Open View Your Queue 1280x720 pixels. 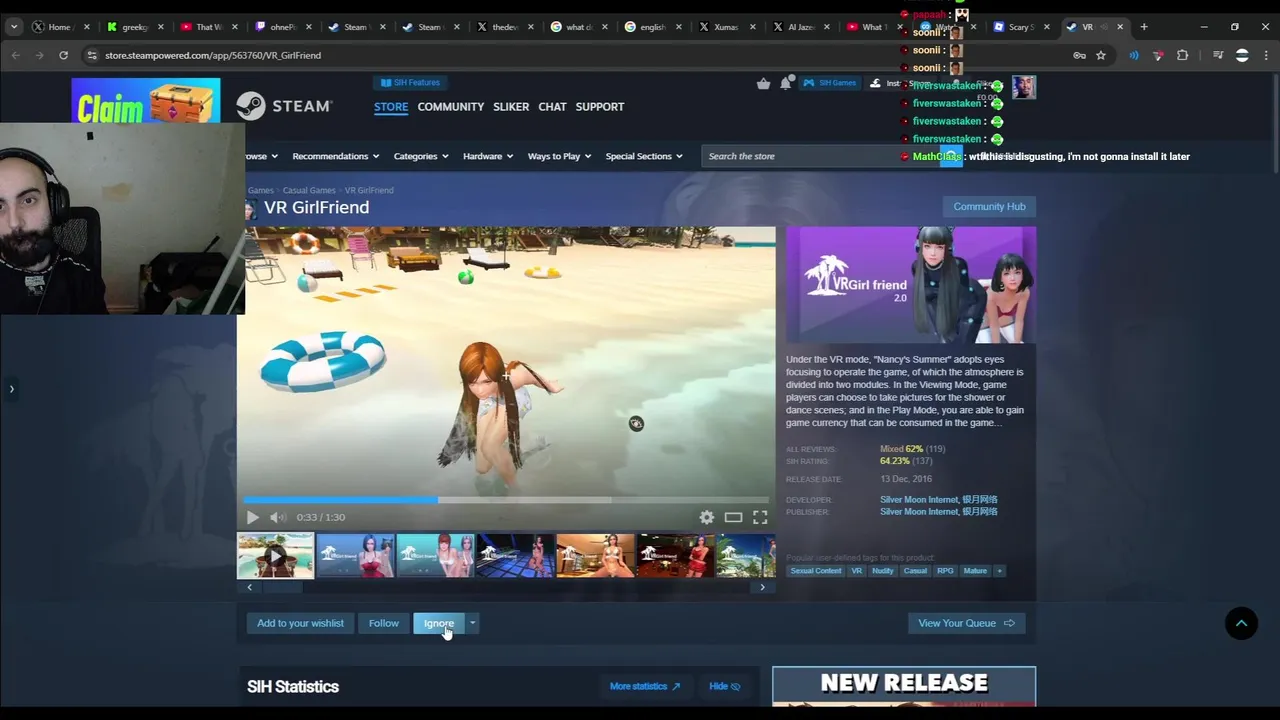click(x=966, y=623)
